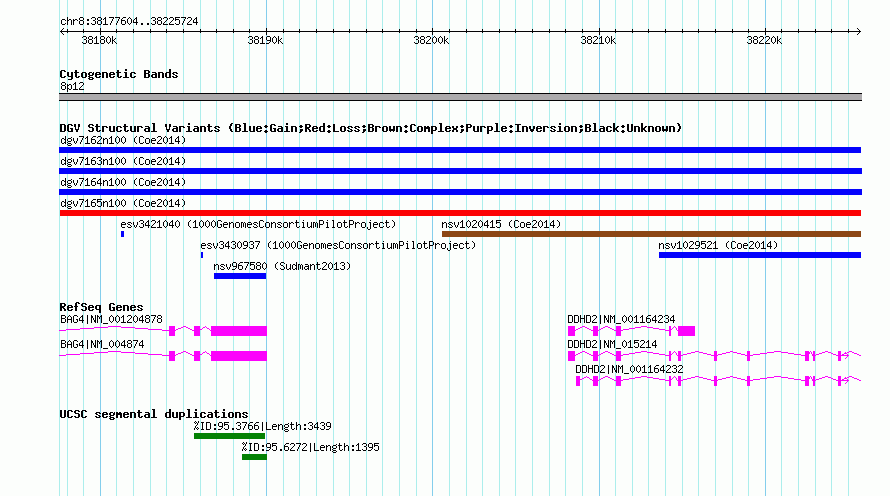890x496 pixels.
Task: Select the nsv1029521 (Coe2014) label
Action: [x=718, y=245]
